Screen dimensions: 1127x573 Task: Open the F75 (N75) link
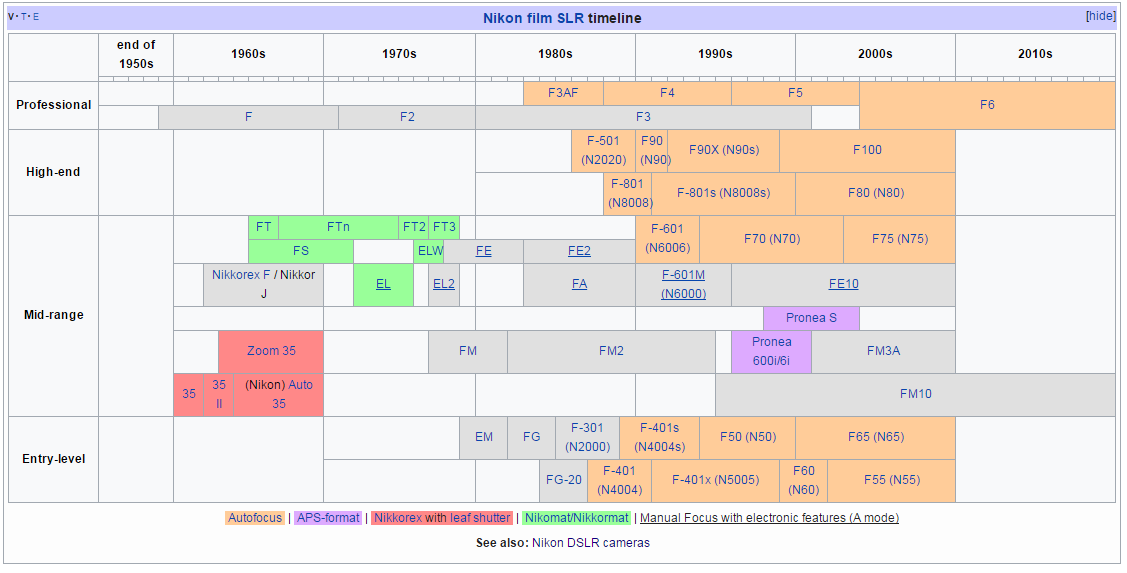point(900,239)
